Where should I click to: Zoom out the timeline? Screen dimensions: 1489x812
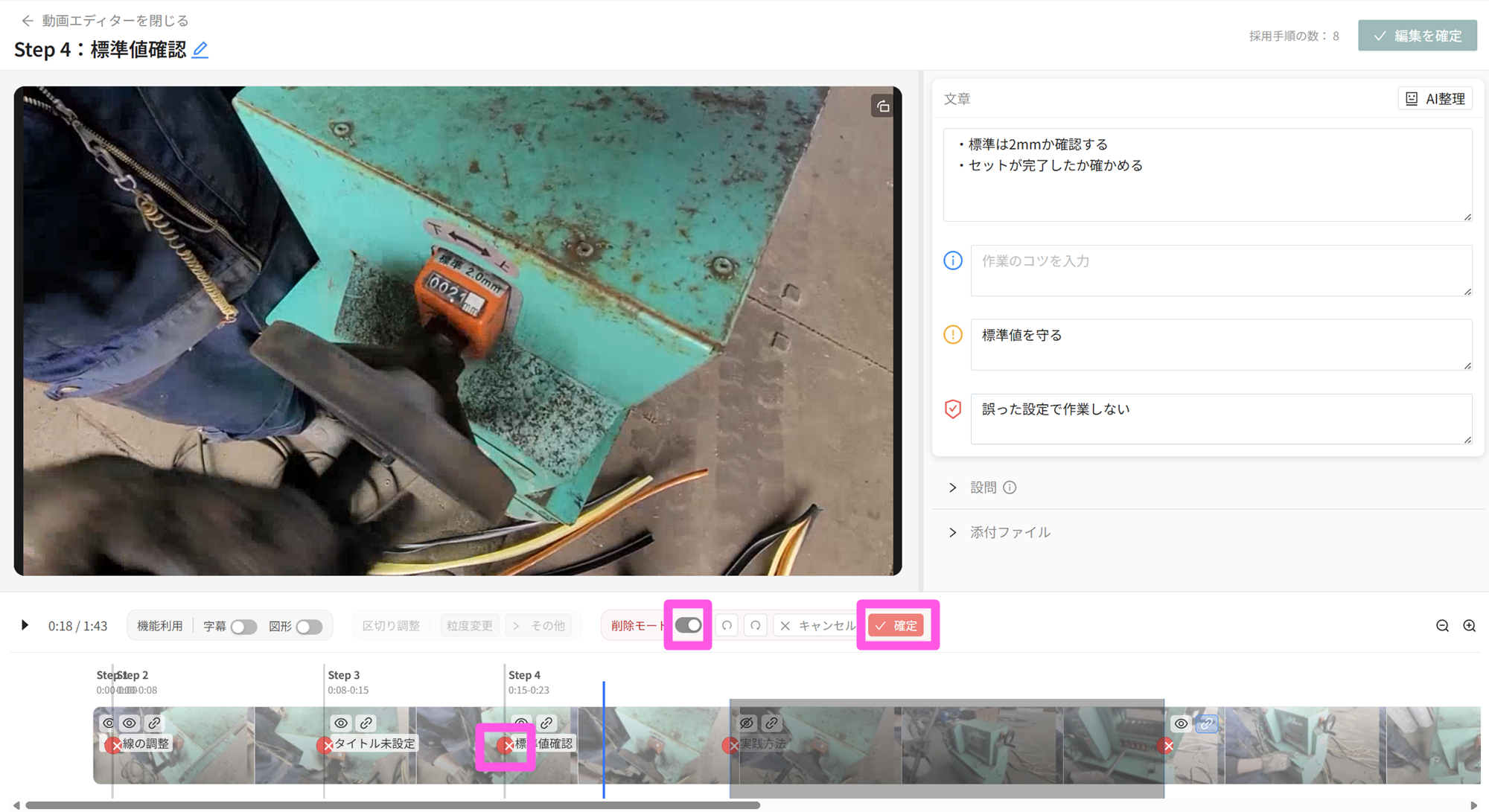click(1442, 626)
